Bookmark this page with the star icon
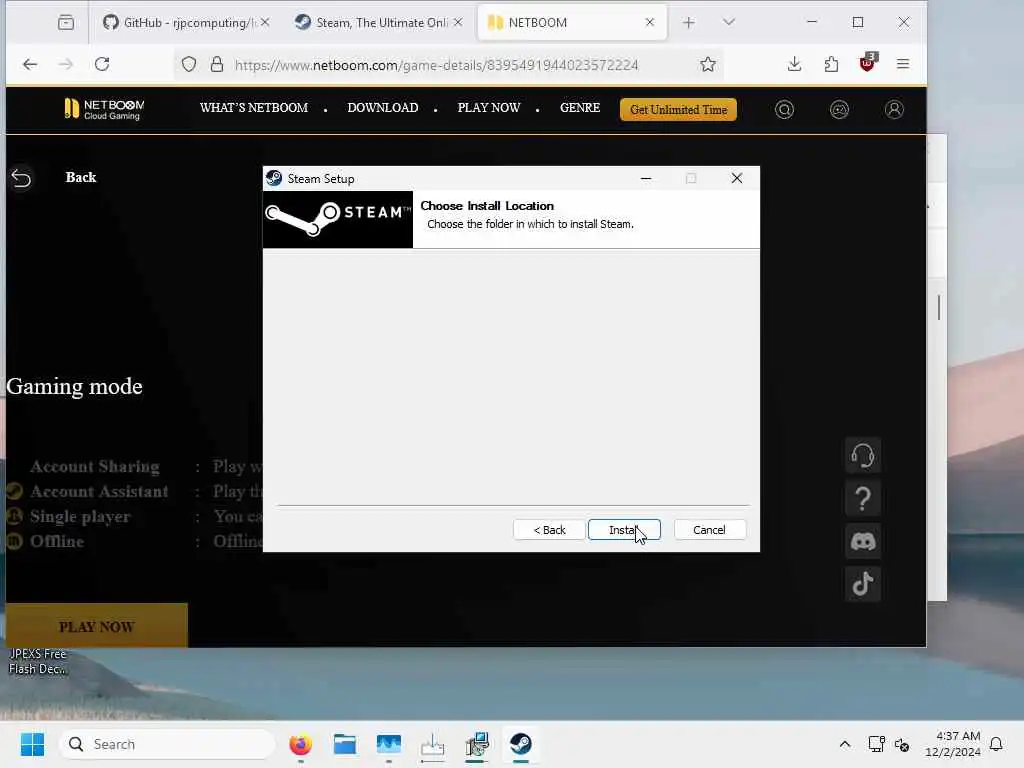Screen dimensions: 1024x768 click(708, 65)
